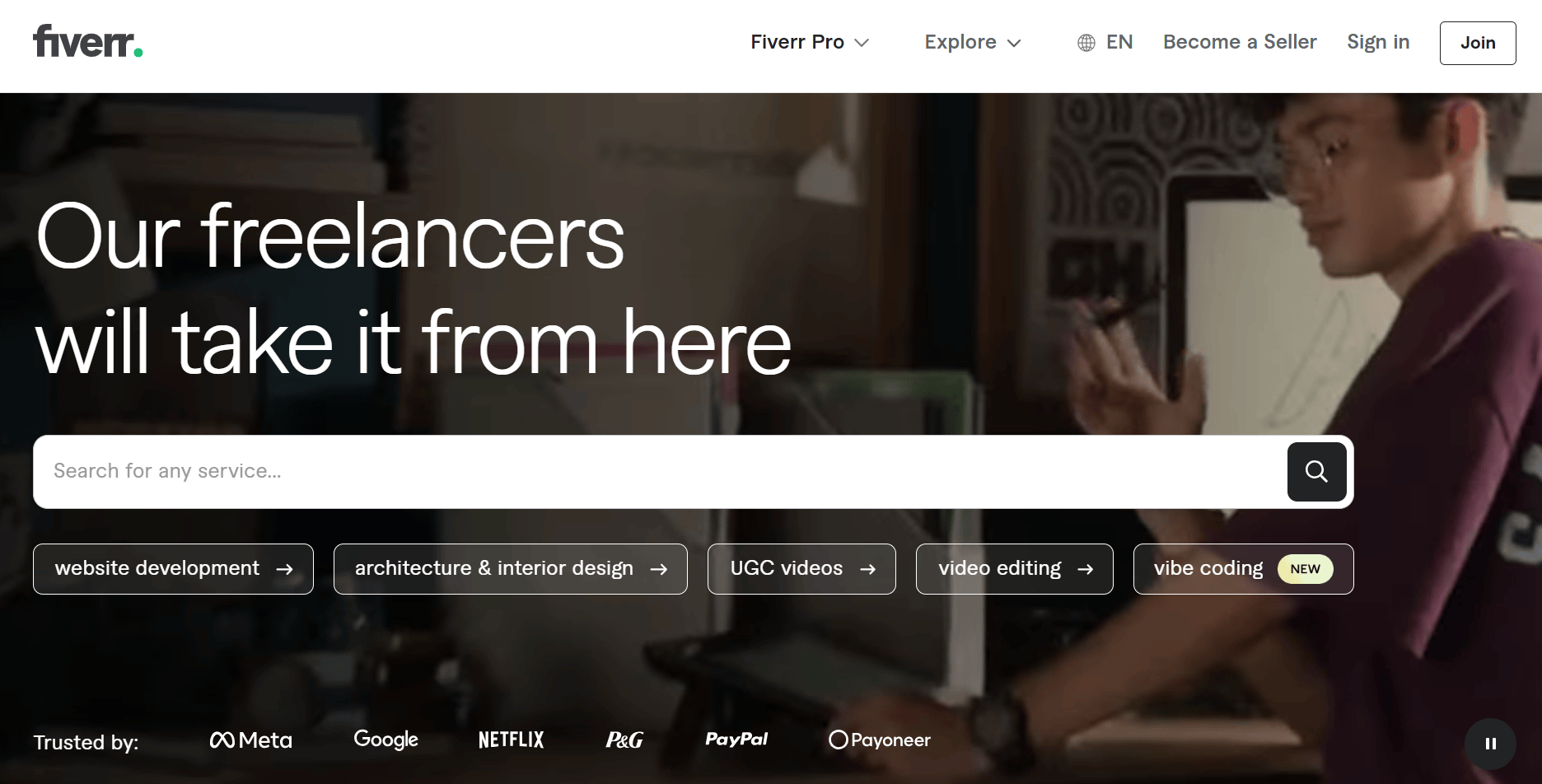The height and width of the screenshot is (784, 1542).
Task: Click the Meta logo in Trusted by
Action: (x=250, y=740)
